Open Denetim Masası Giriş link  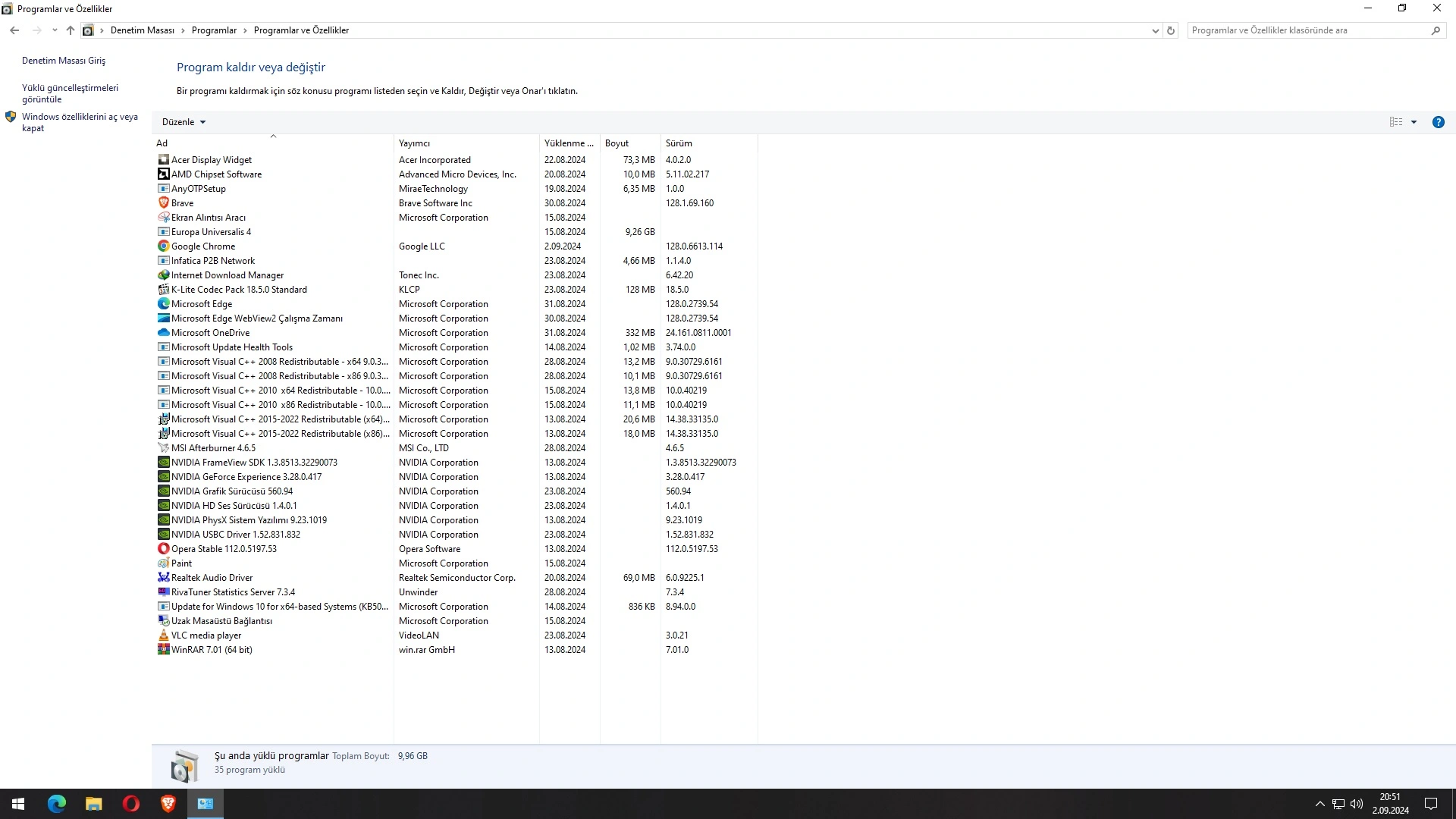pyautogui.click(x=64, y=61)
